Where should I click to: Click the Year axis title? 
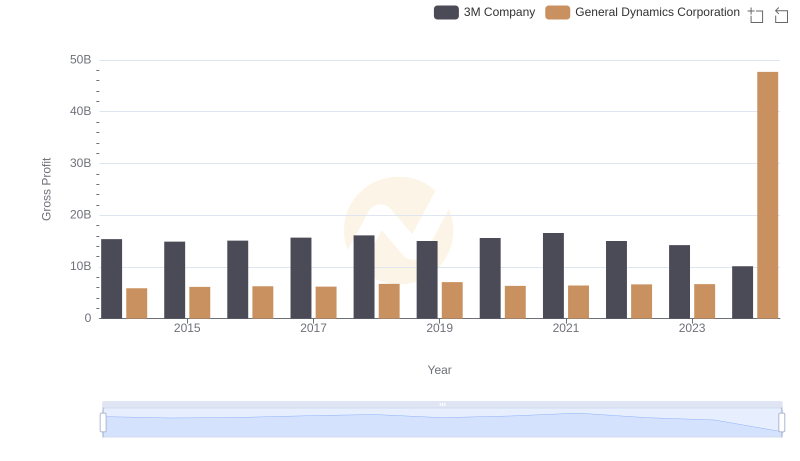tap(439, 370)
